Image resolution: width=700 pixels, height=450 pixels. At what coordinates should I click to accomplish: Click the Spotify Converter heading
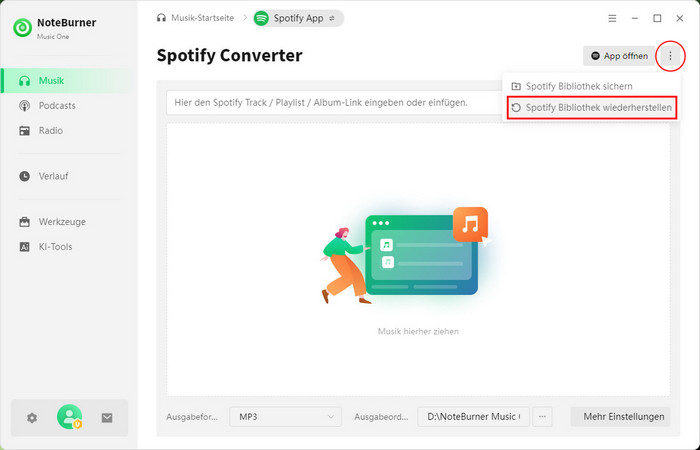click(x=229, y=55)
